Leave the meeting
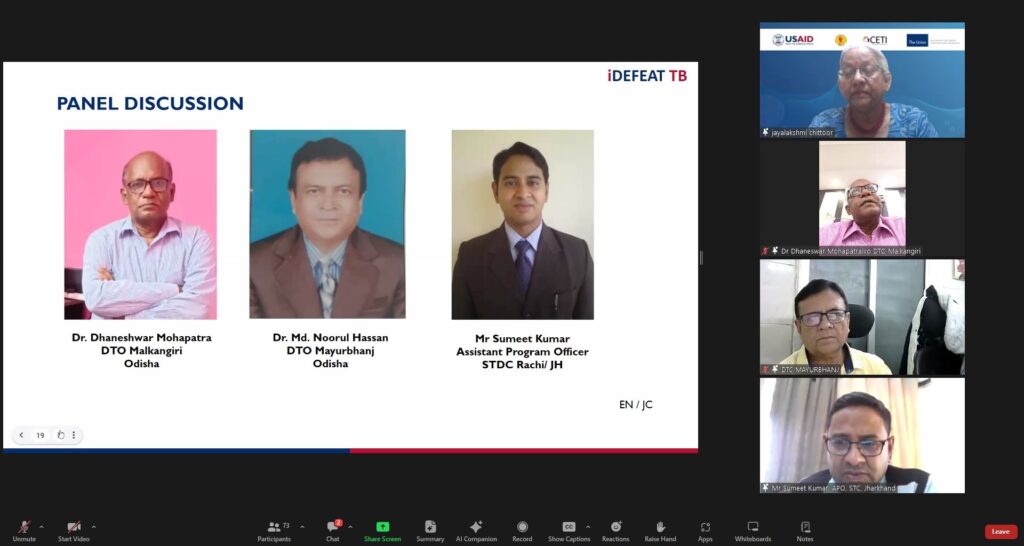This screenshot has height=546, width=1024. 1000,532
